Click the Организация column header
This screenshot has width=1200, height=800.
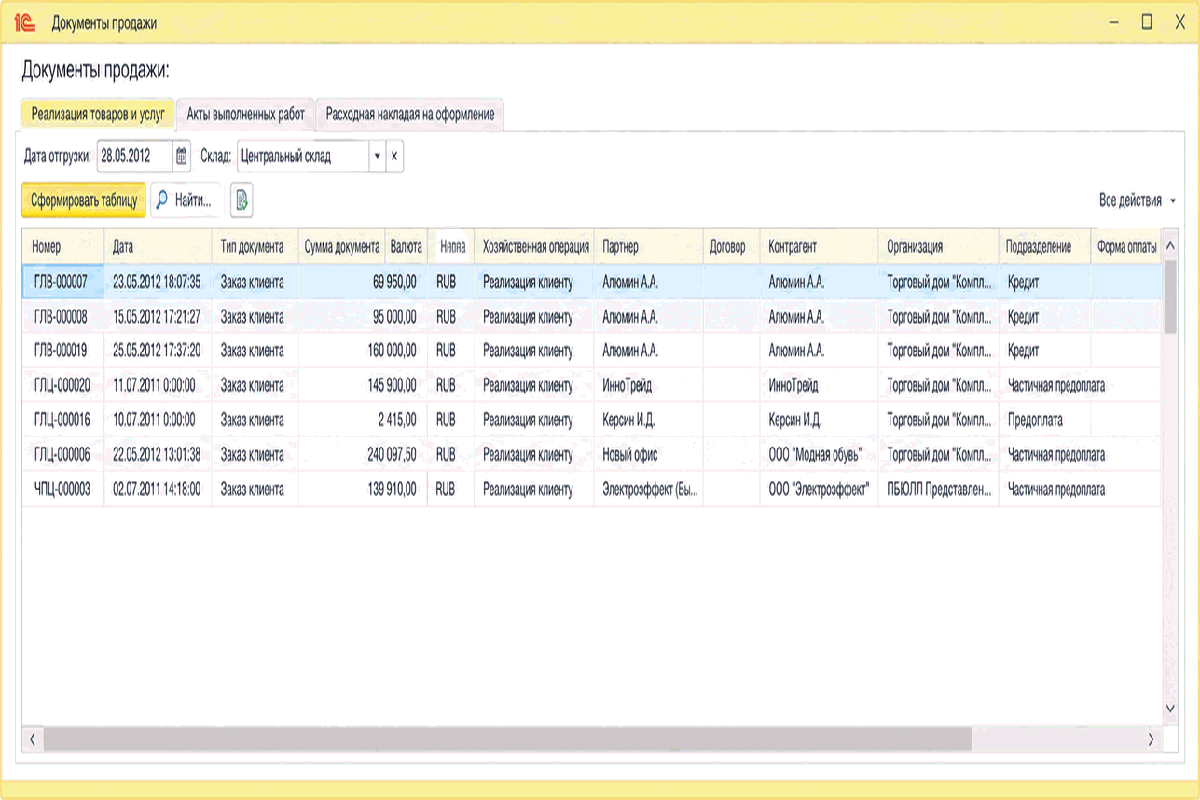tap(938, 246)
